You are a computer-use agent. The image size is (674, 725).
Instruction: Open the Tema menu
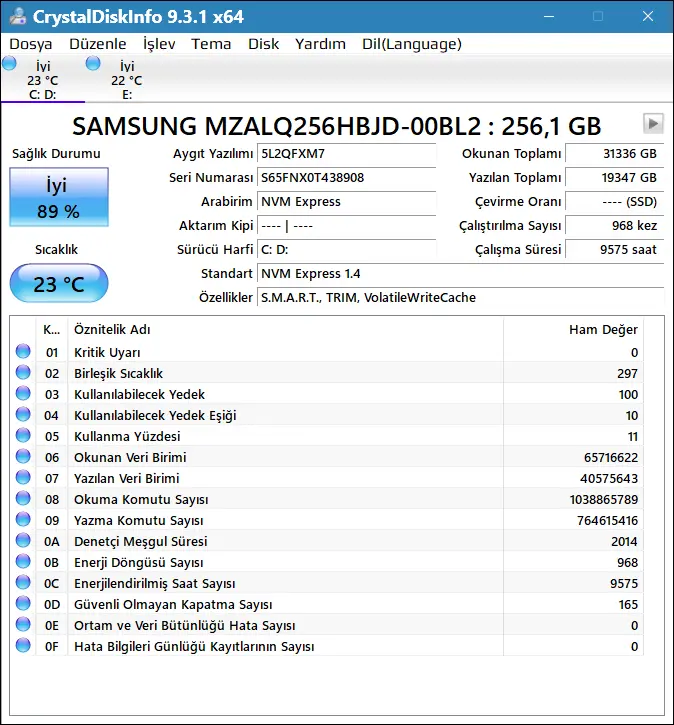pos(211,44)
